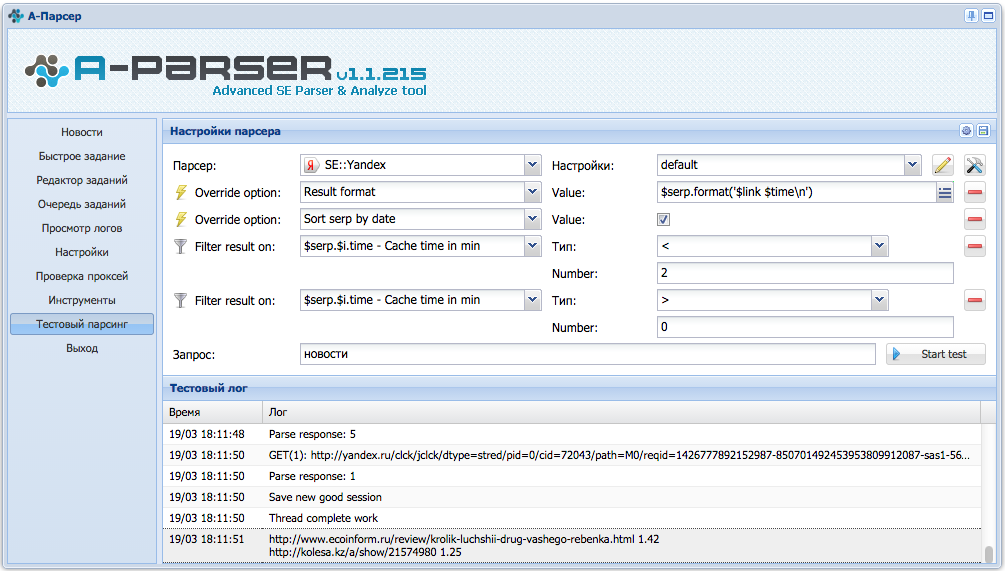Expand the Парсер SE::Yandex dropdown

[532, 165]
